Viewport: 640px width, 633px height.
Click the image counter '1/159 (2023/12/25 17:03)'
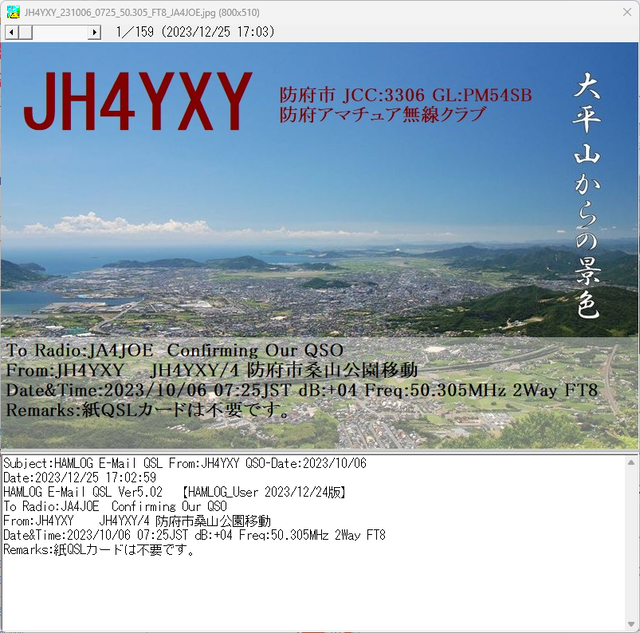coord(195,32)
